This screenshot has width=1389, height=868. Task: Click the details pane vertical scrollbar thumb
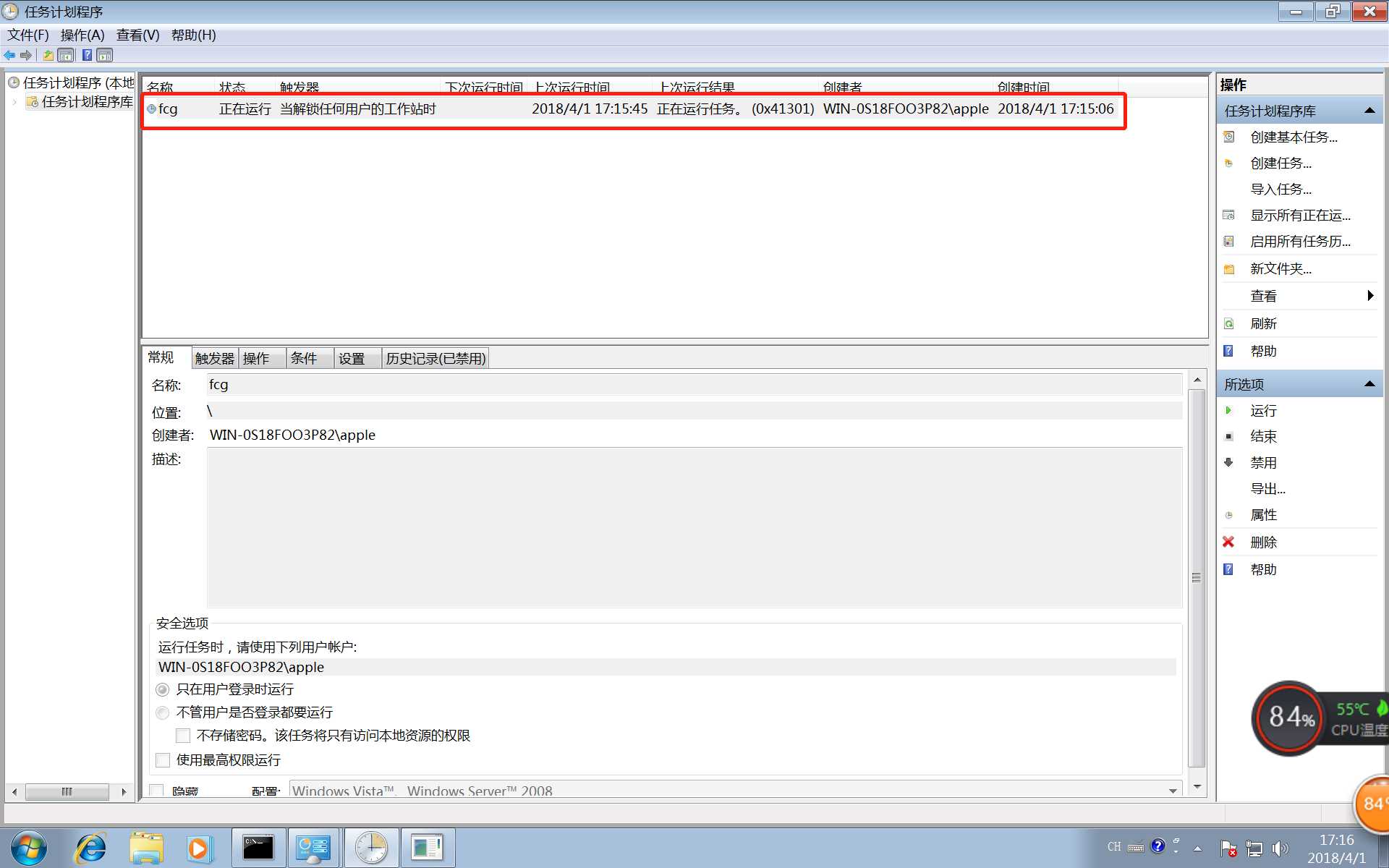[x=1197, y=578]
